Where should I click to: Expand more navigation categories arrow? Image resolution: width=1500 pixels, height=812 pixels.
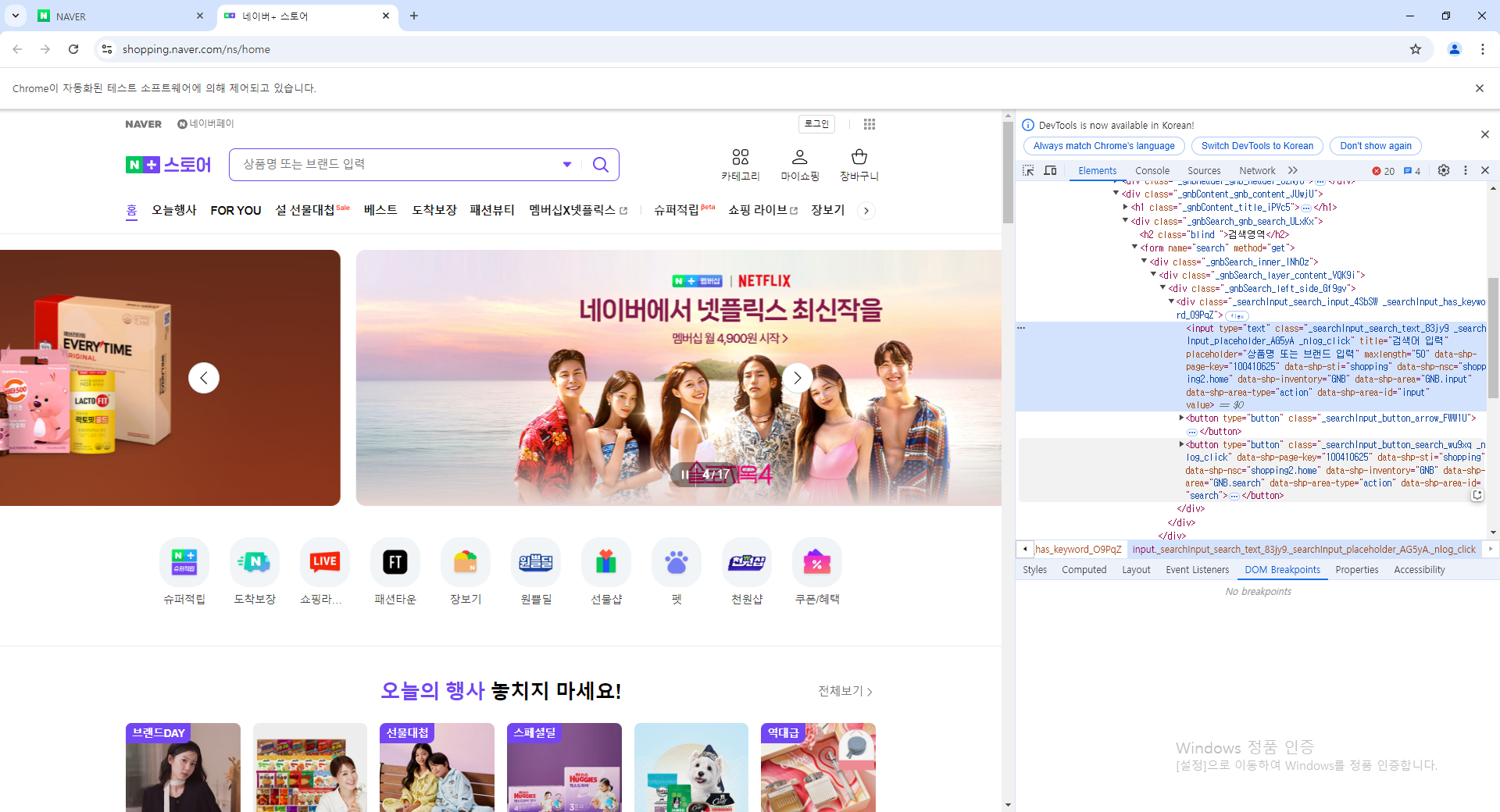tap(866, 211)
